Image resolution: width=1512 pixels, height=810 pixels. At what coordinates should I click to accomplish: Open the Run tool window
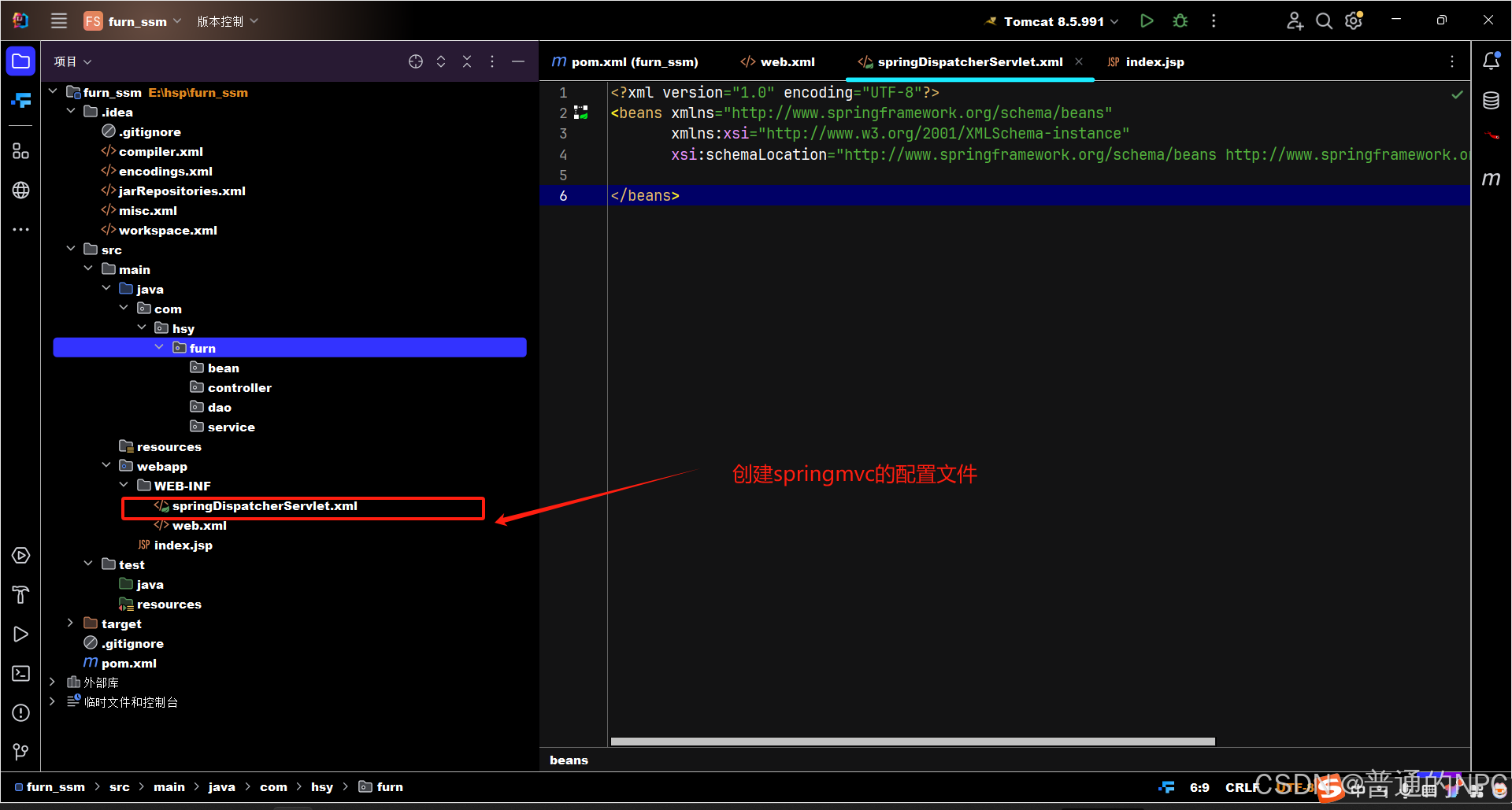click(x=21, y=634)
